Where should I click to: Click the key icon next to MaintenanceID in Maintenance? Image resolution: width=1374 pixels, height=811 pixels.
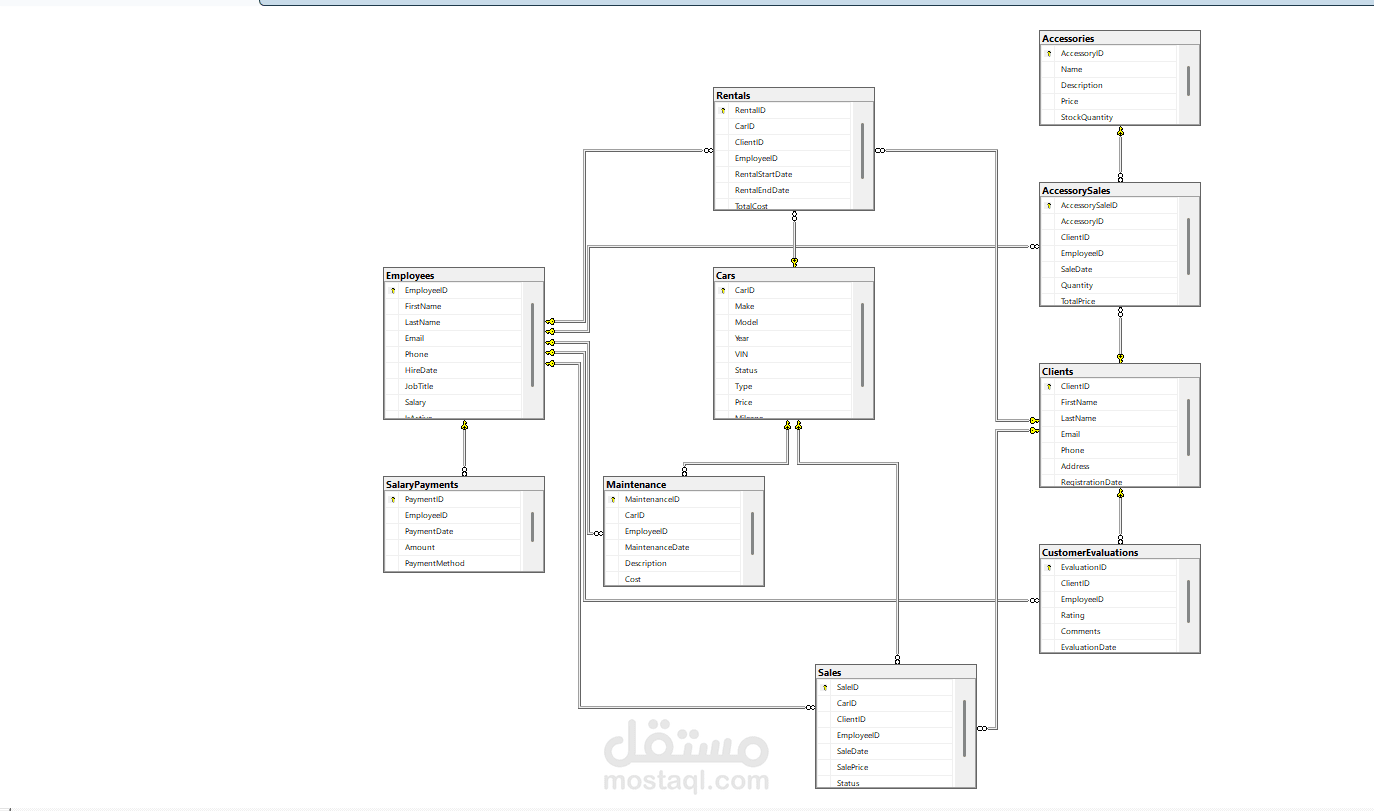coord(613,498)
